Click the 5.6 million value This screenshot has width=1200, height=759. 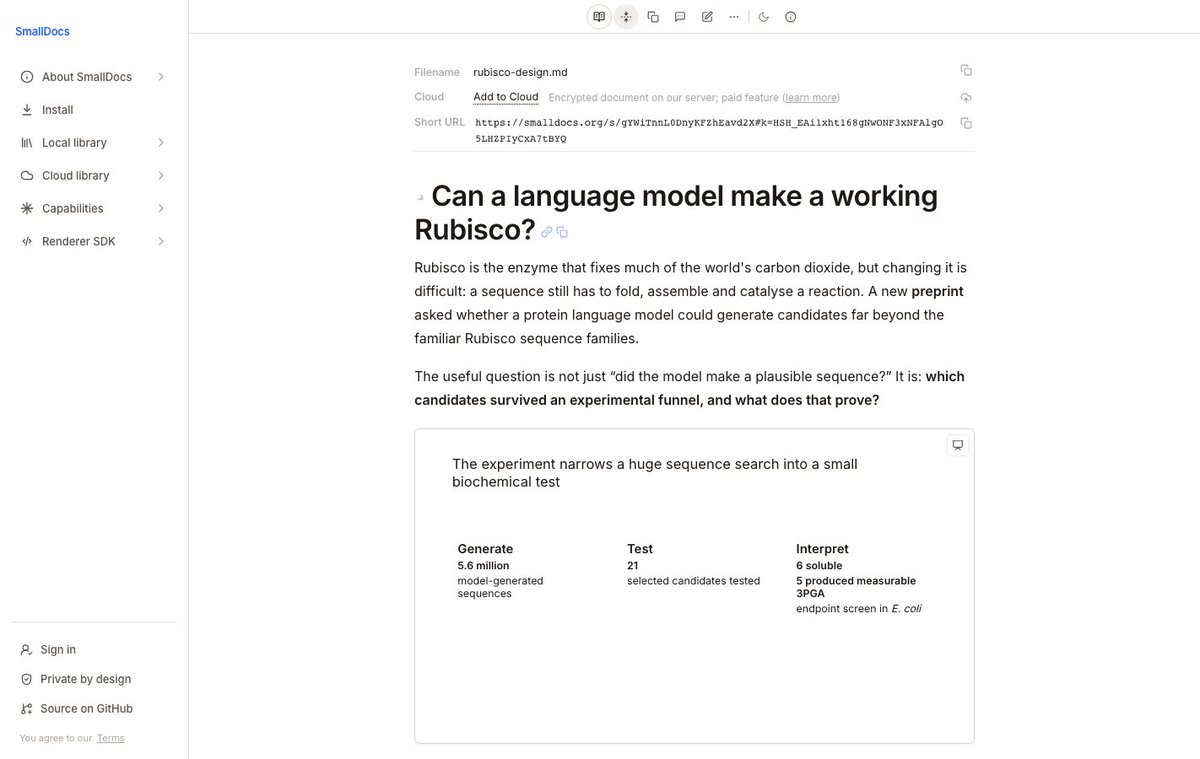(483, 566)
